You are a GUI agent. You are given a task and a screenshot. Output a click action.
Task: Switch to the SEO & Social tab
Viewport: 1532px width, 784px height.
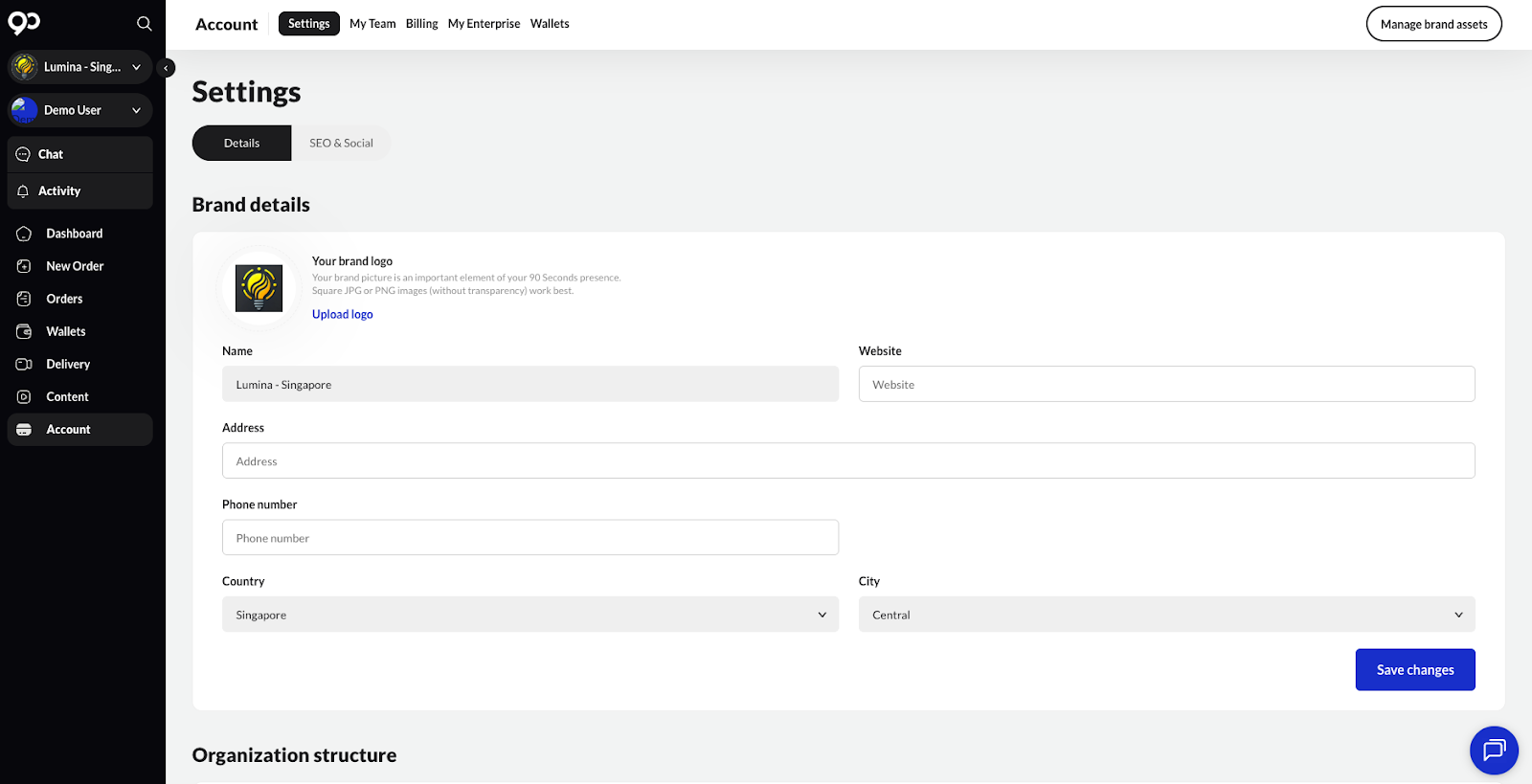click(x=341, y=143)
